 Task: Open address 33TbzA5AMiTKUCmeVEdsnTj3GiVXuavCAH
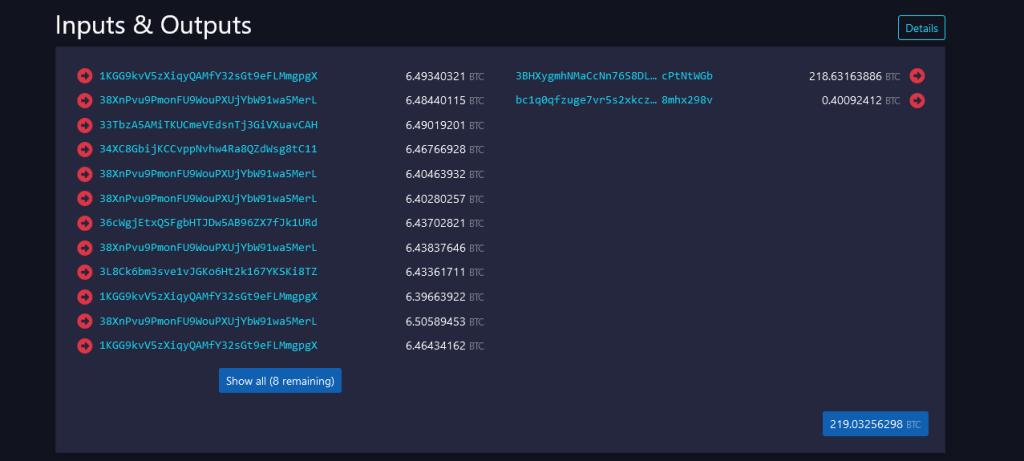click(x=208, y=125)
